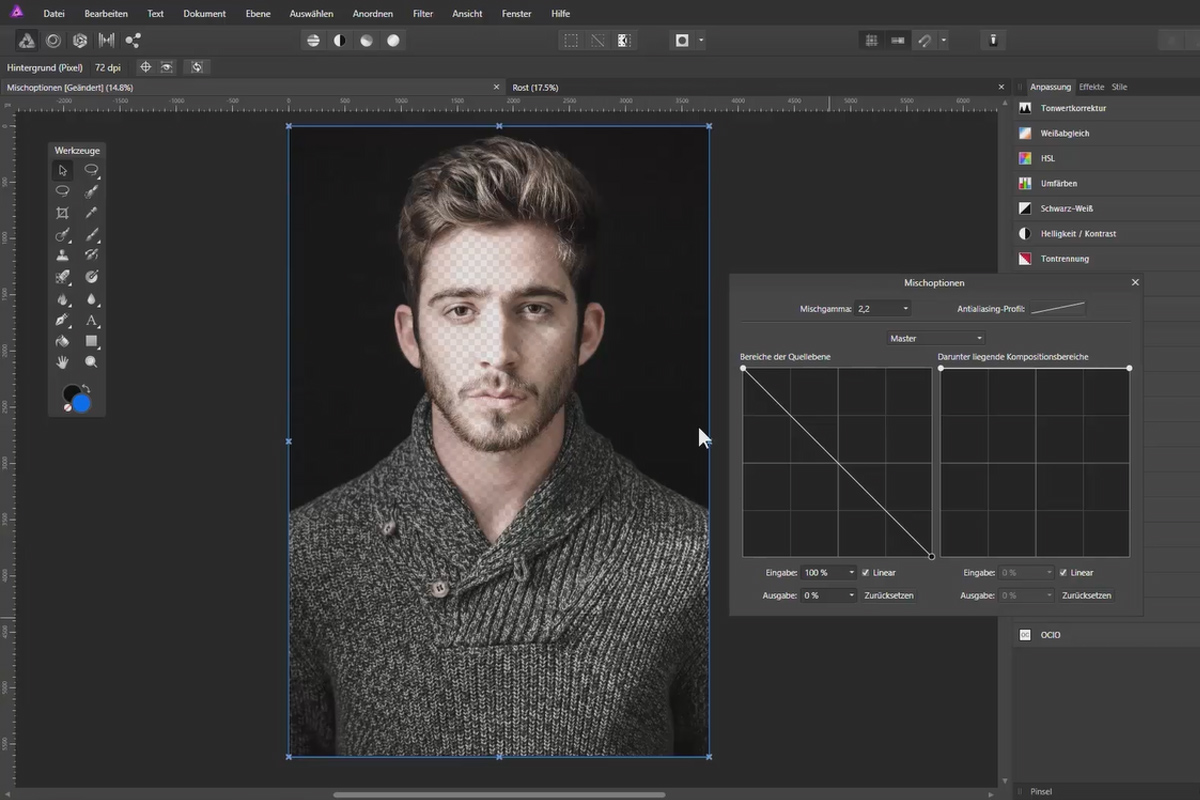
Task: Click the horizontal scrollbar below the canvas
Action: [500, 795]
